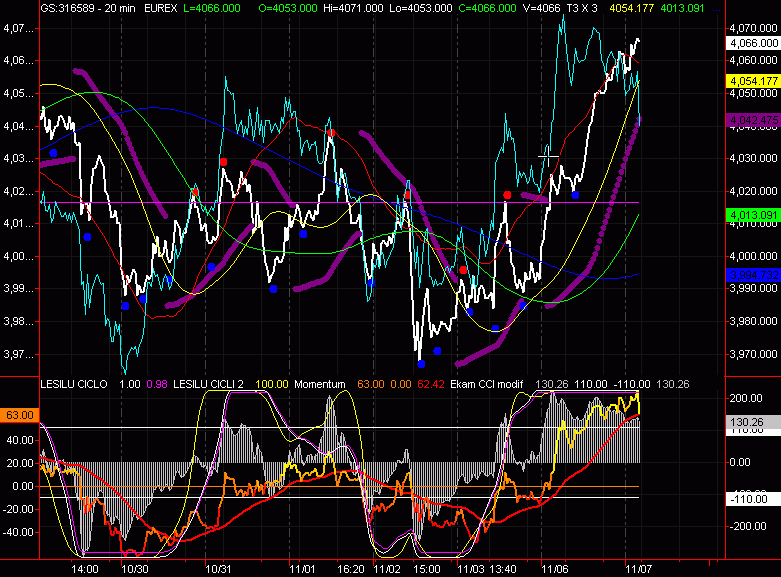The width and height of the screenshot is (781, 577).
Task: Select the Momentum indicator label
Action: 320,384
